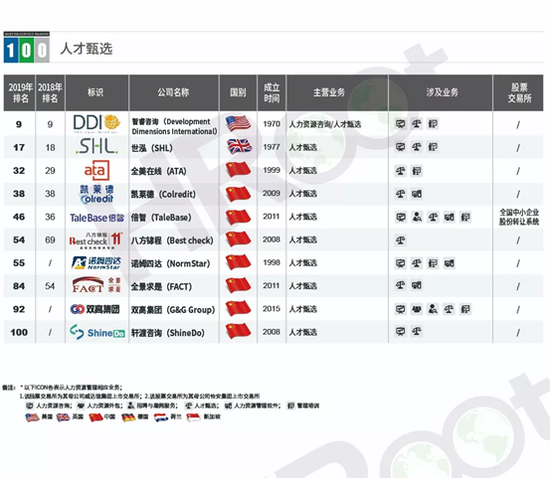550x478 pixels.
Task: Click the SHL logo
Action: 96,147
